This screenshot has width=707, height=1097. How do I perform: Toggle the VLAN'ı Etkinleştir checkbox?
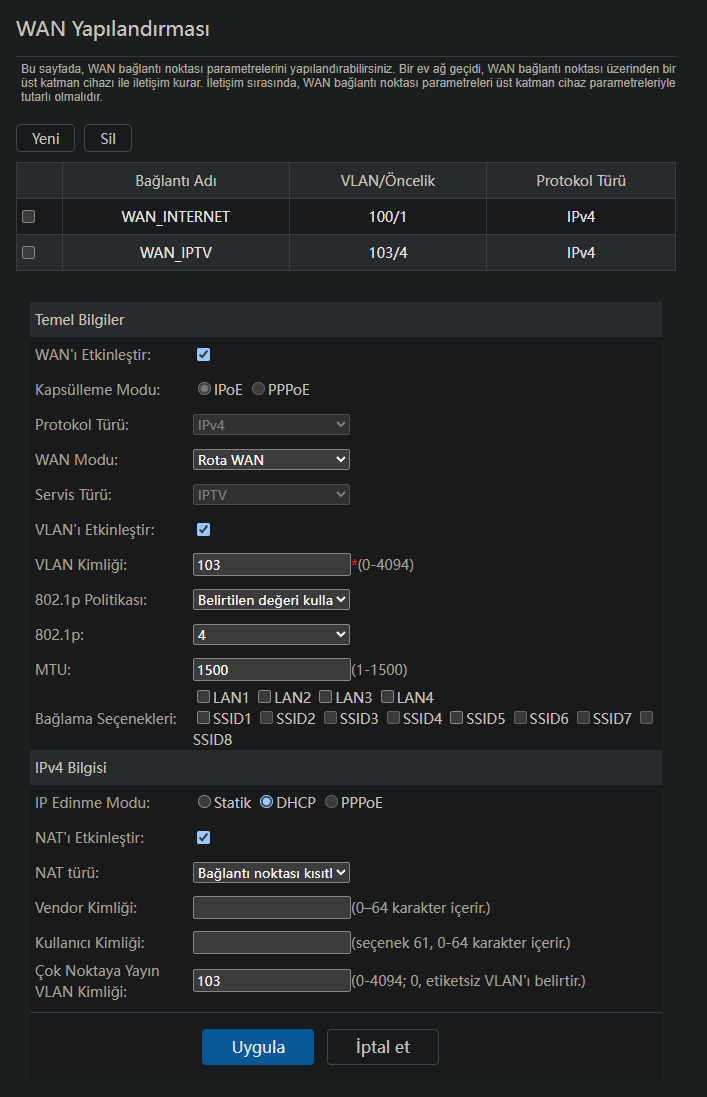point(203,530)
